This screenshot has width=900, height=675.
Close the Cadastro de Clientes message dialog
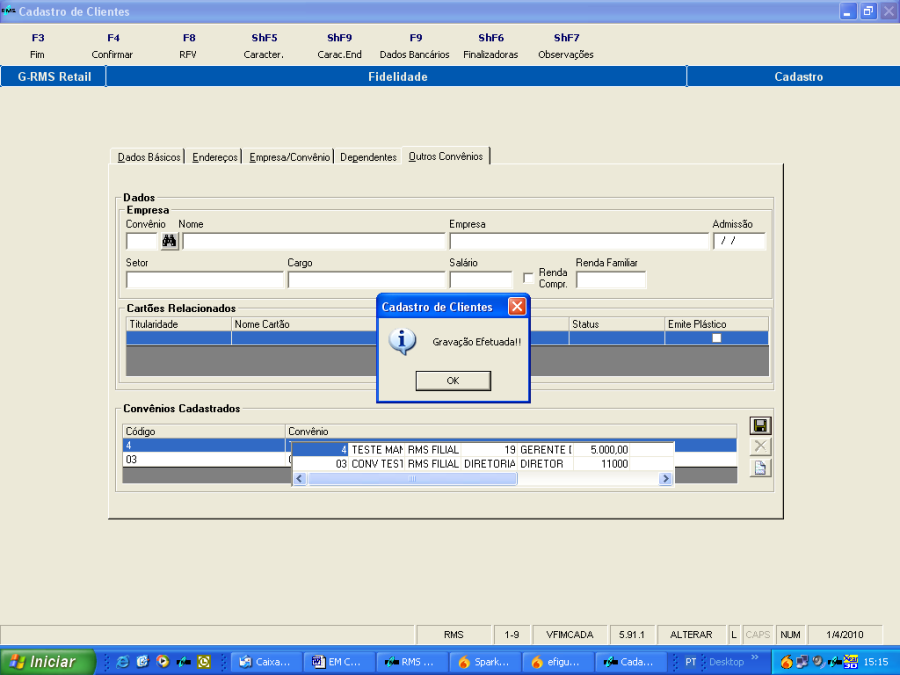[x=517, y=307]
